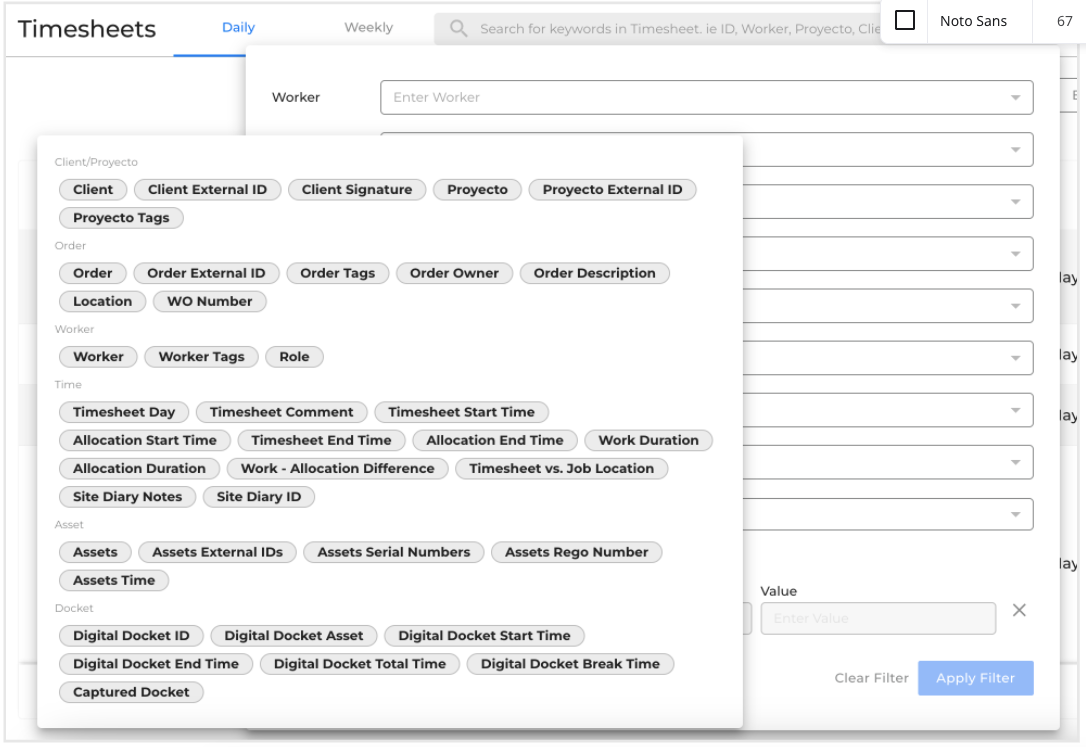This screenshot has height=747, width=1086.
Task: Select the Assets chip
Action: pos(95,553)
